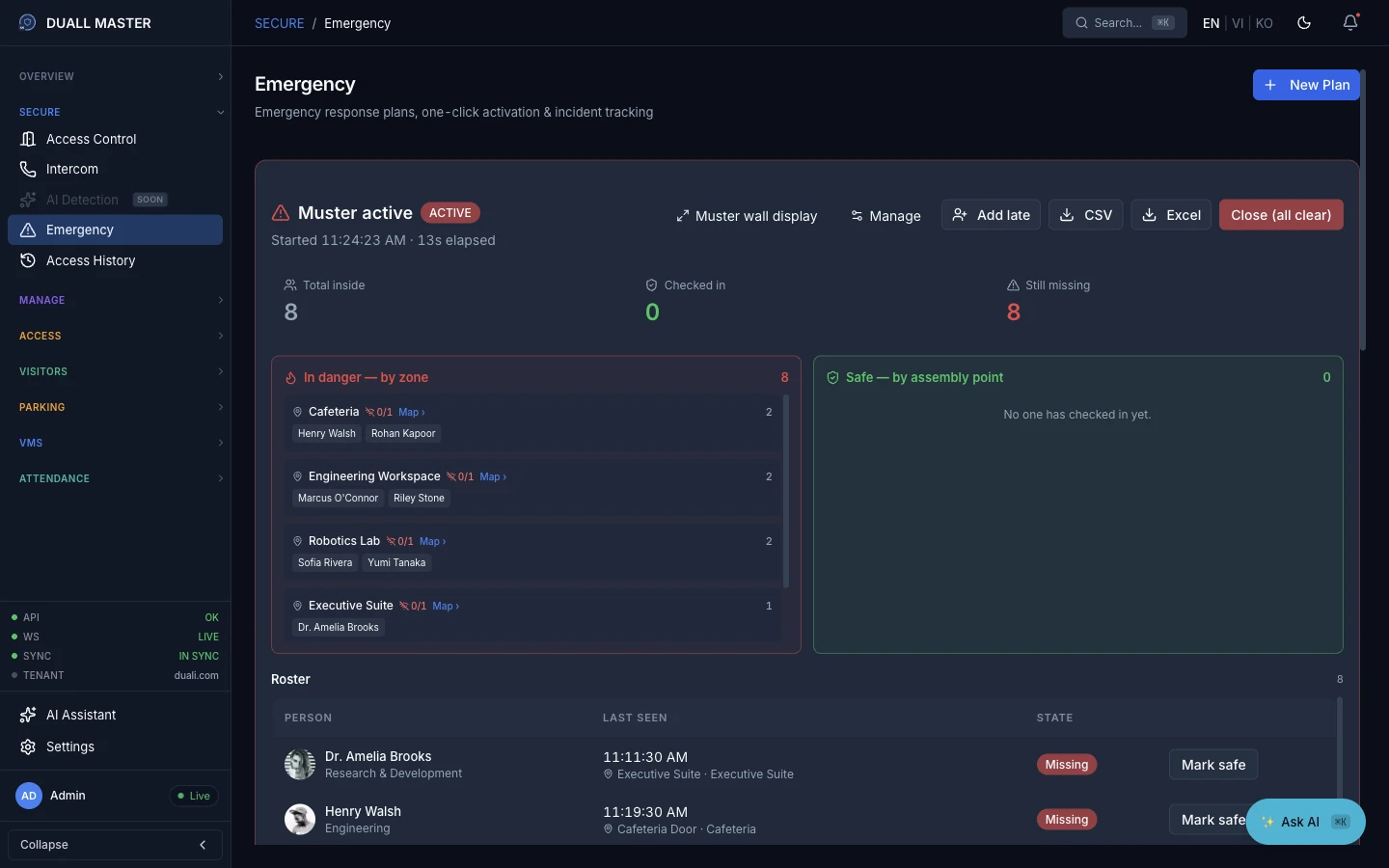Image resolution: width=1389 pixels, height=868 pixels.
Task: Click Cafeteria location pin icon
Action: tap(298, 412)
